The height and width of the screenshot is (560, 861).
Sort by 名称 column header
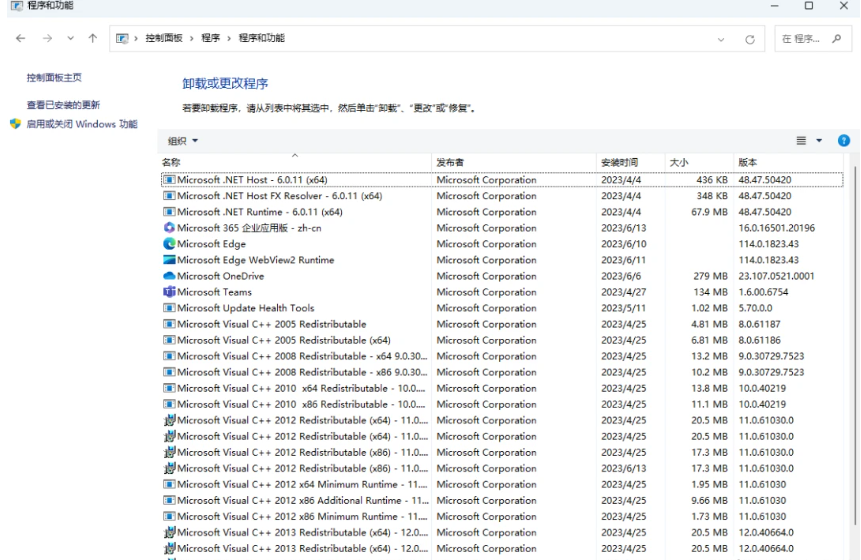pyautogui.click(x=295, y=162)
